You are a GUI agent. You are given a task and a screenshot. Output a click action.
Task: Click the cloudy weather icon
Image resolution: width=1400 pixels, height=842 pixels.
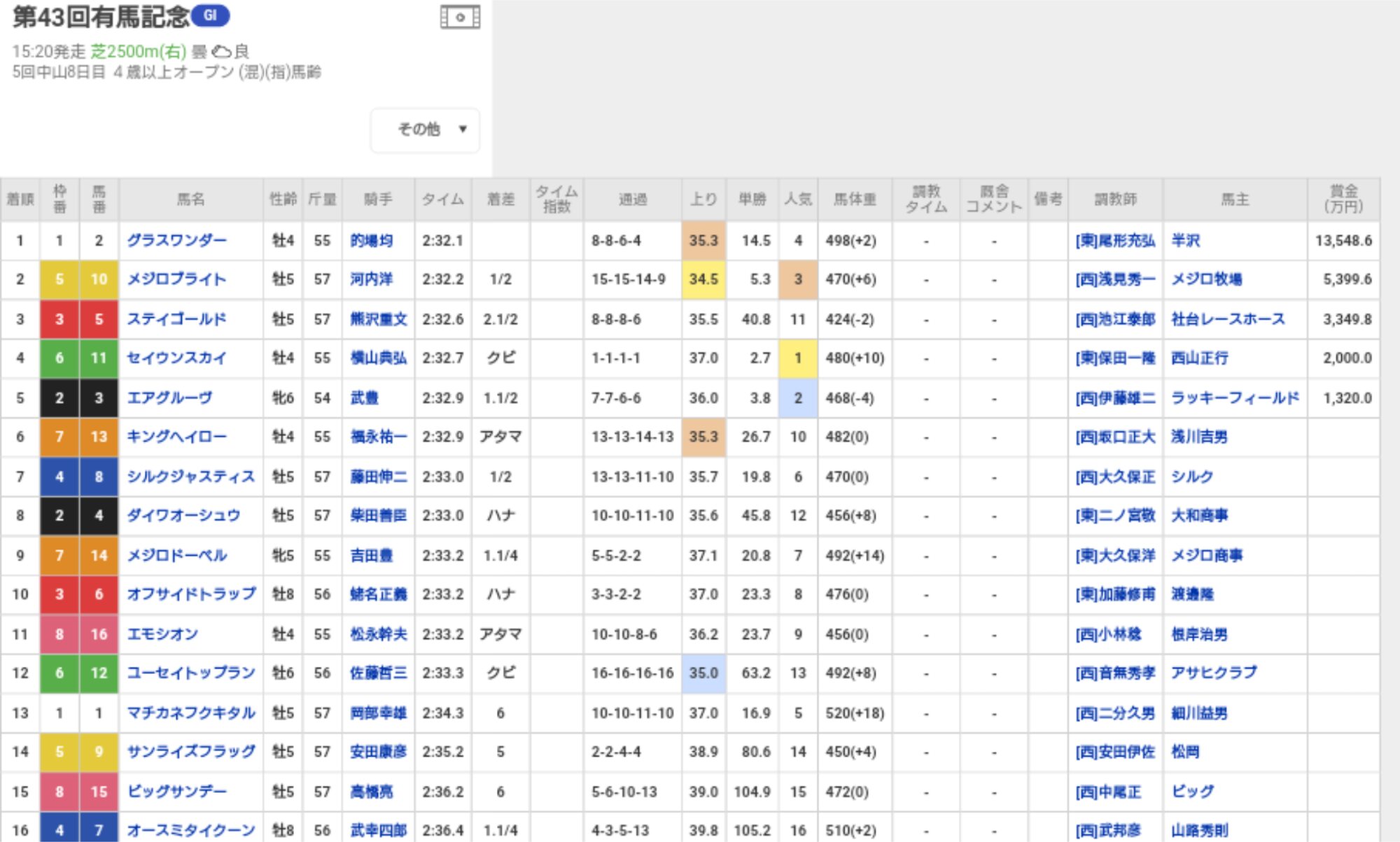click(x=221, y=52)
